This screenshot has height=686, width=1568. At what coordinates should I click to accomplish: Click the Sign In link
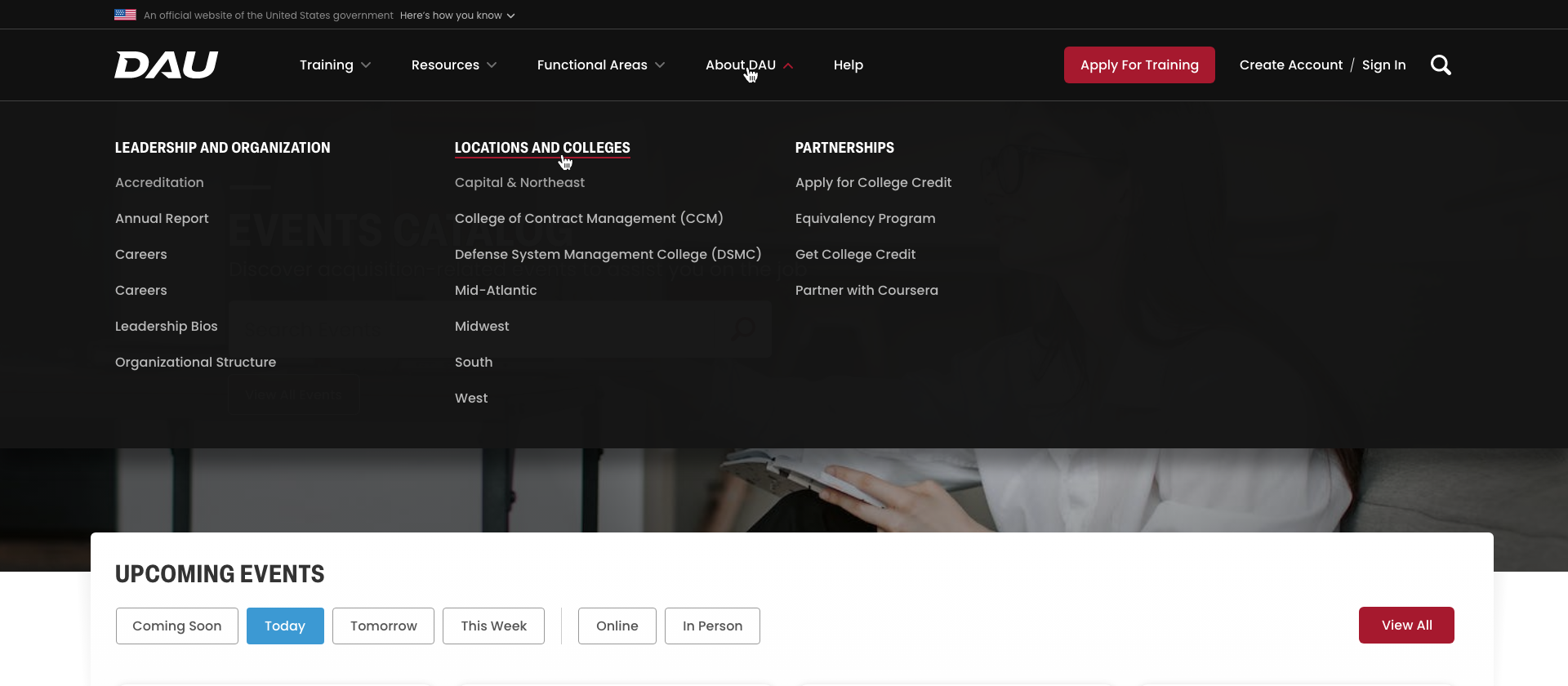tap(1383, 65)
